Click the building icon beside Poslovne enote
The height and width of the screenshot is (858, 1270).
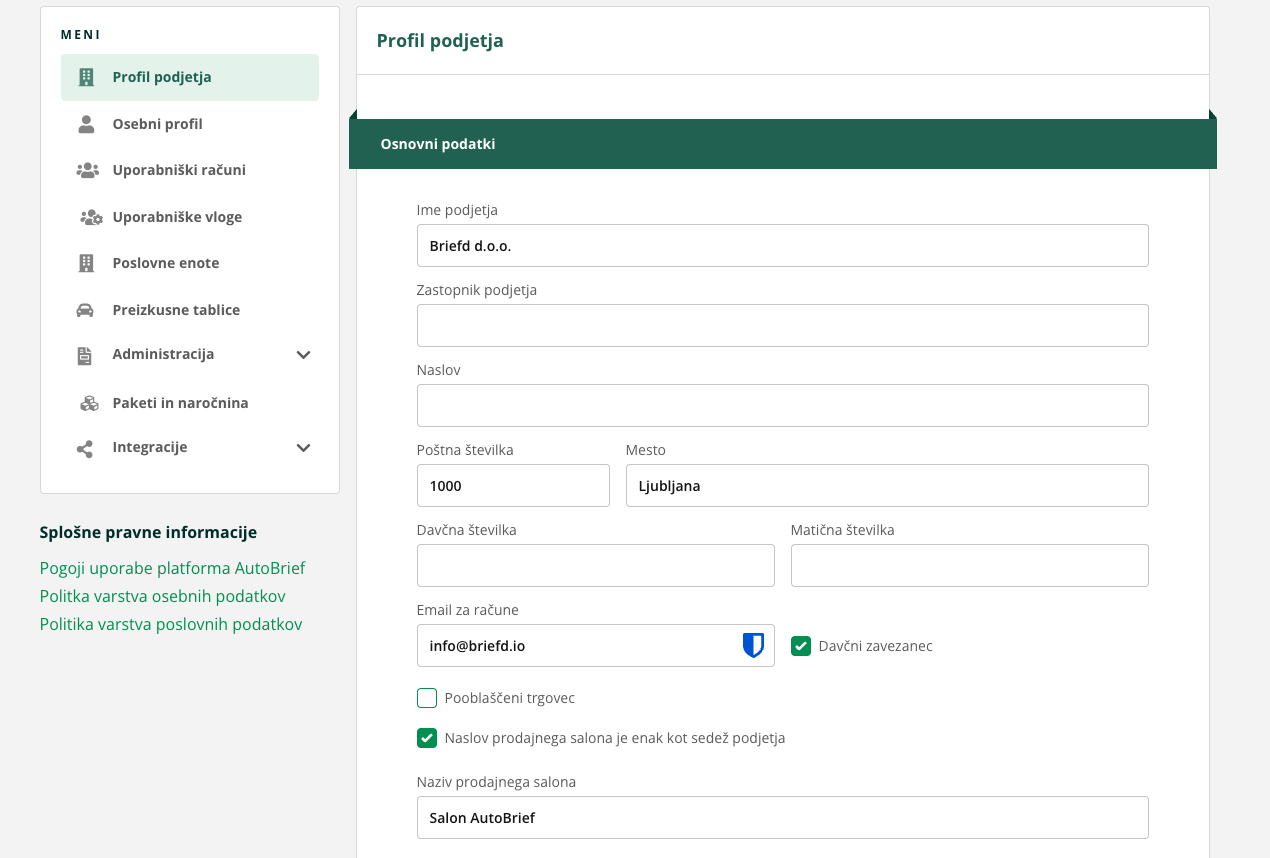click(x=86, y=263)
